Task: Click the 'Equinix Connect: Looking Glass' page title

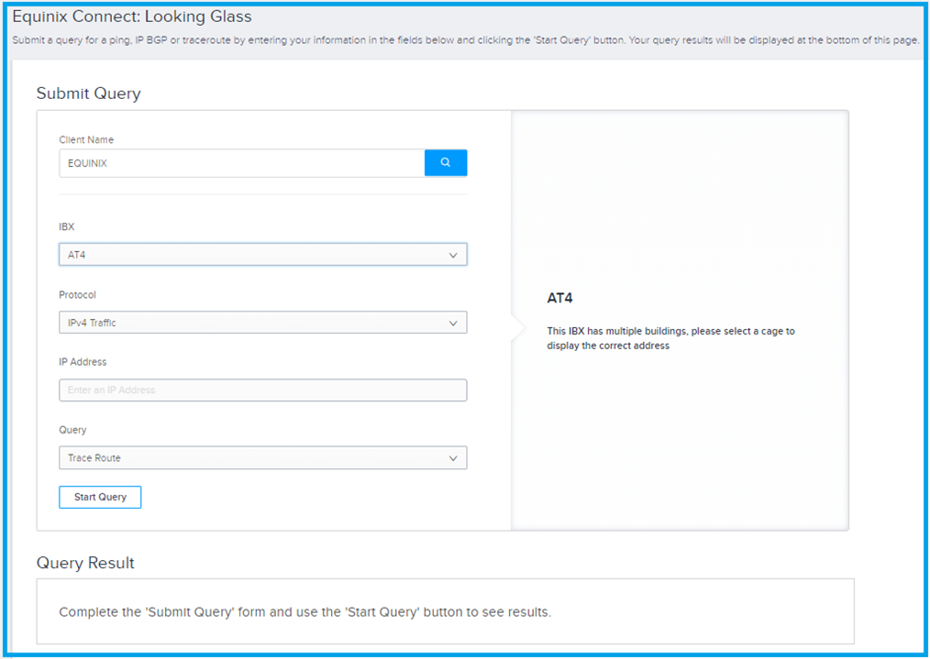Action: 132,17
